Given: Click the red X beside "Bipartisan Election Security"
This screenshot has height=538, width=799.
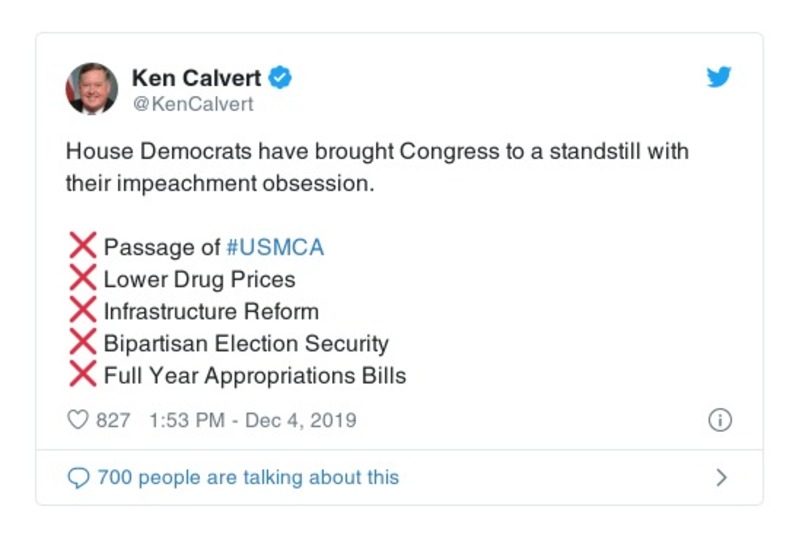Looking at the screenshot, I should pos(83,343).
